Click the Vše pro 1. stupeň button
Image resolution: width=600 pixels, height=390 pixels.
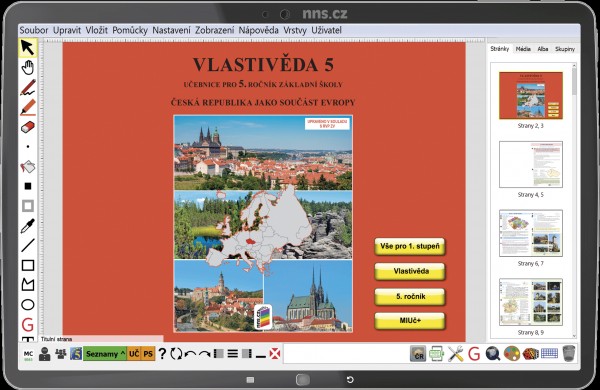[x=410, y=246]
